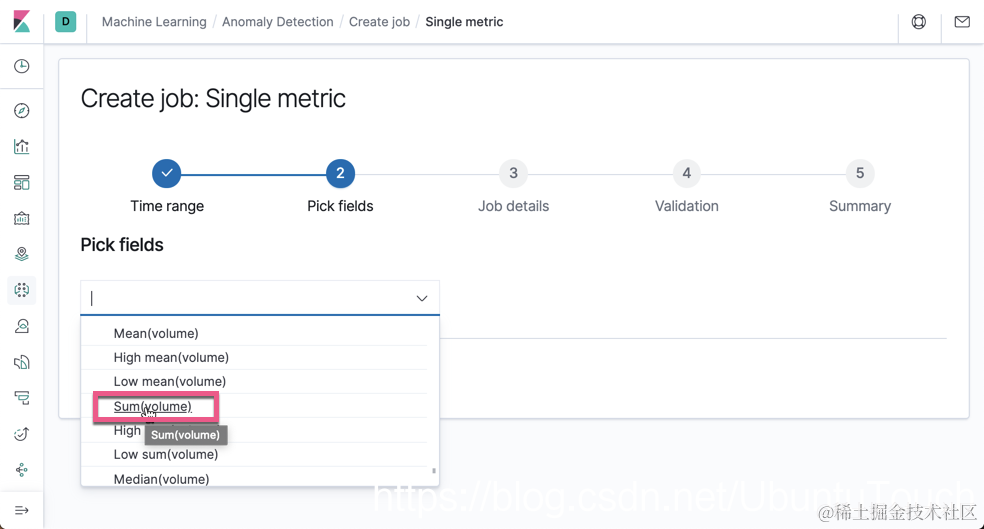Screen dimensions: 984x529
Task: Open the Maps sidebar icon
Action: (22, 254)
